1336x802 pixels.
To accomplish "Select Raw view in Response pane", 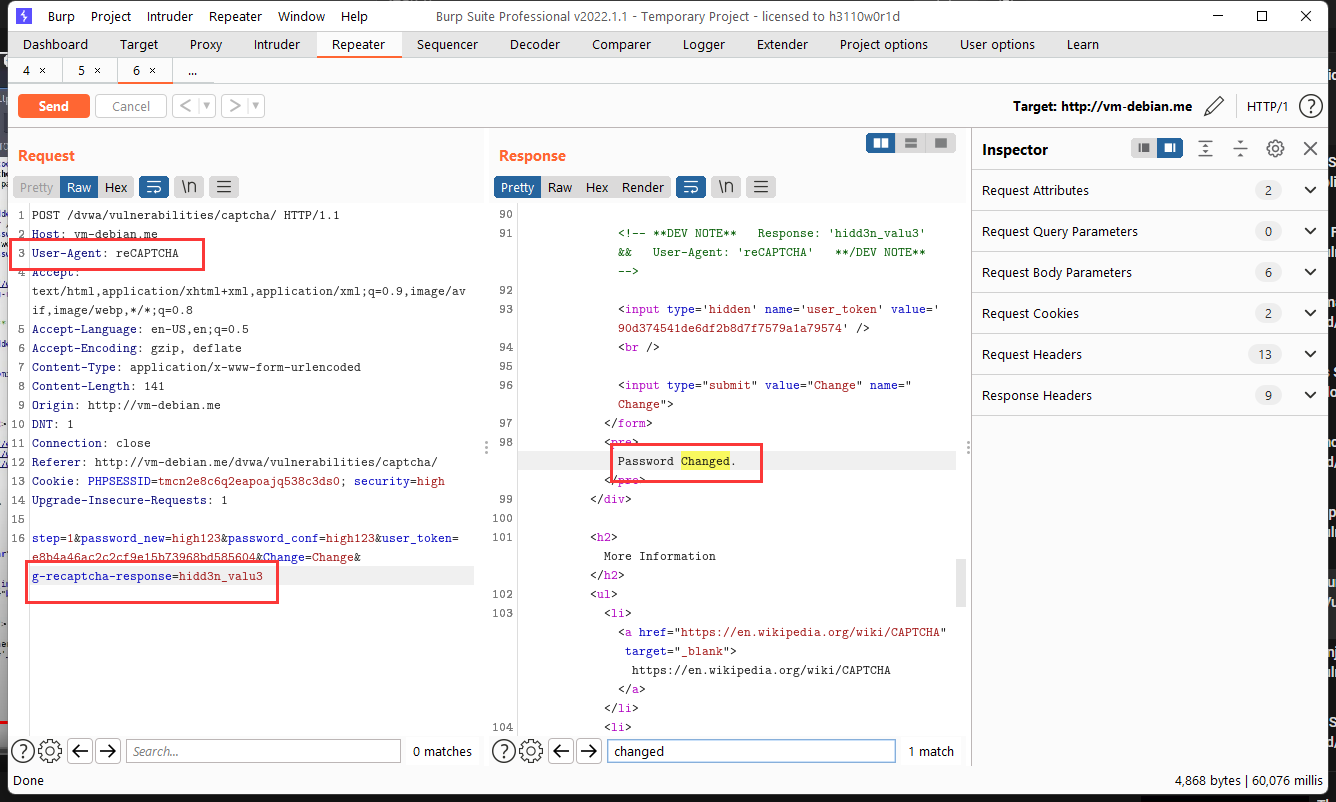I will tap(560, 187).
